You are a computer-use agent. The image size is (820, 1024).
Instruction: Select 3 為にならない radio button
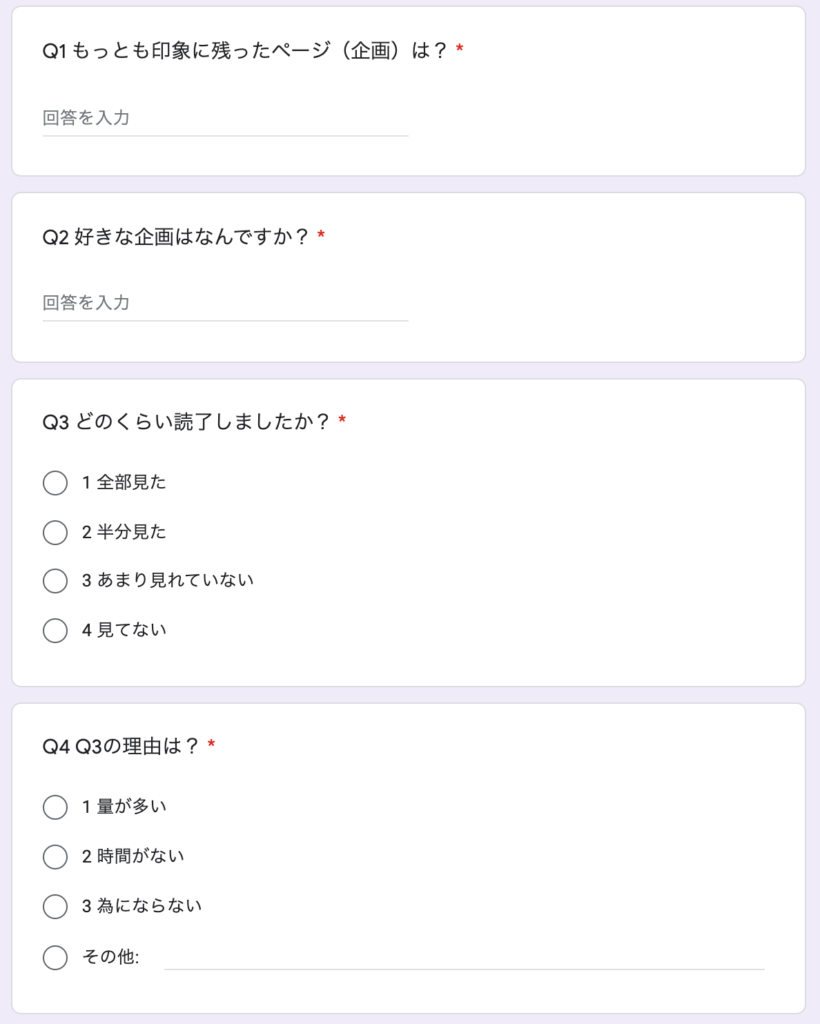tap(55, 906)
